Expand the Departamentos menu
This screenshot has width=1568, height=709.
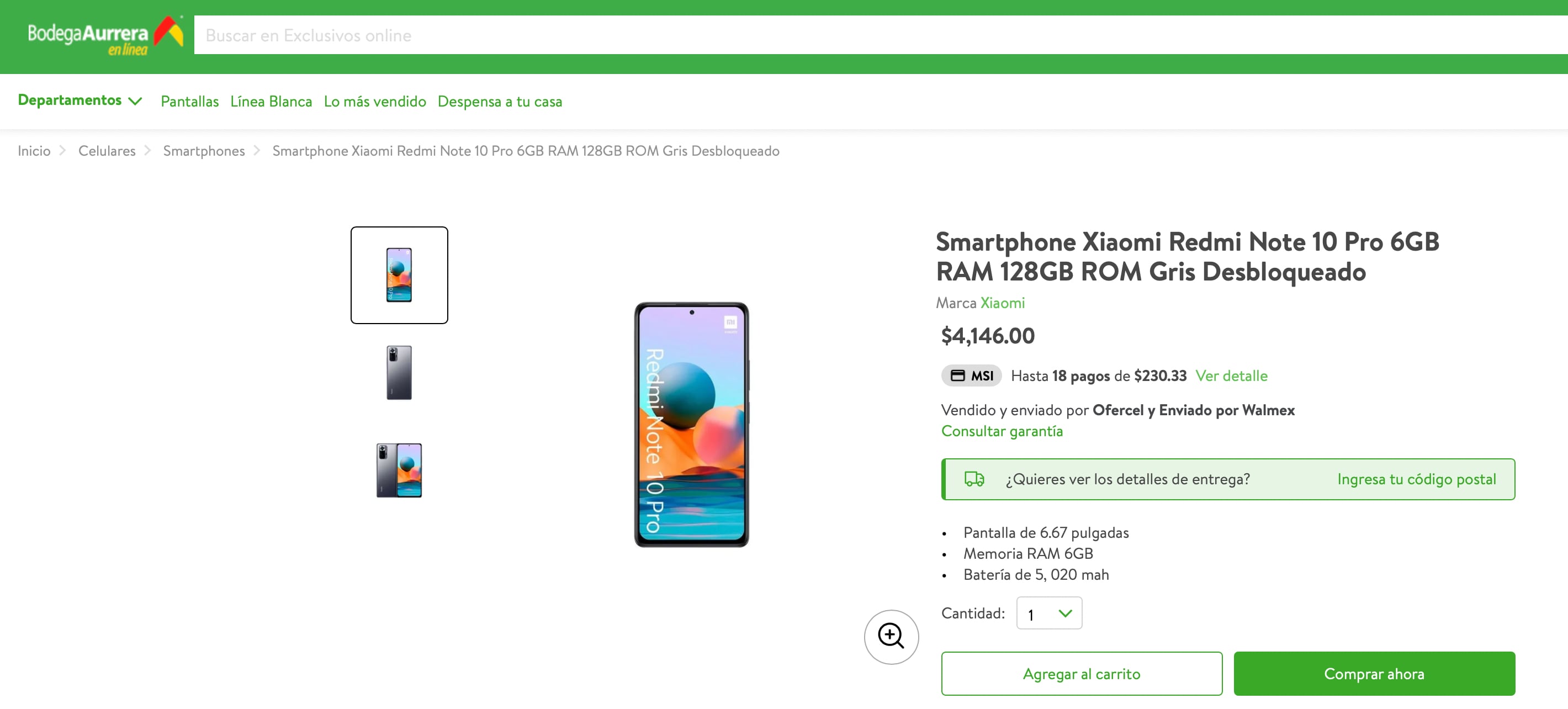click(x=80, y=100)
